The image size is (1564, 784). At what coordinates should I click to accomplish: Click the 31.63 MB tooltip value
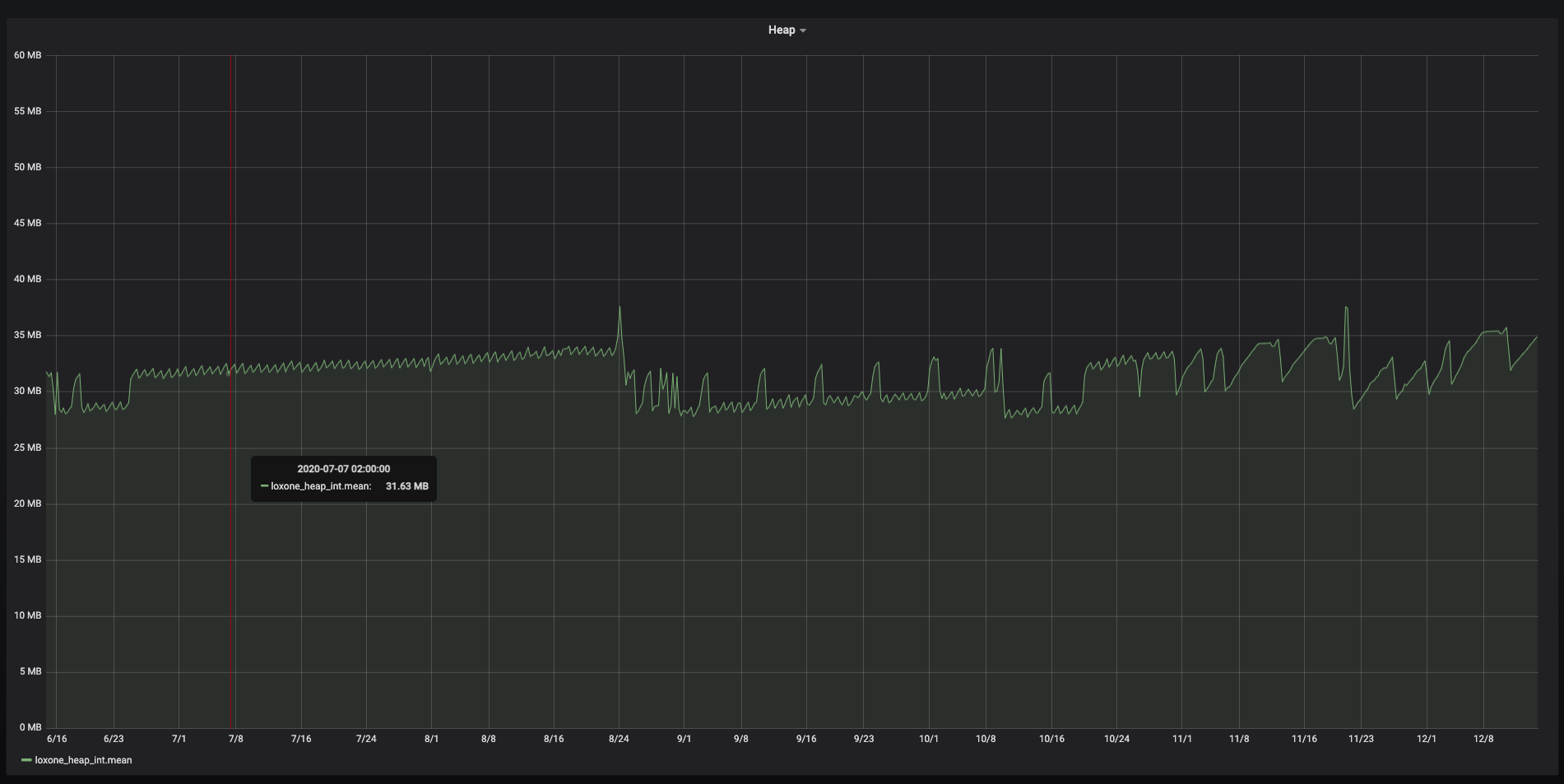406,486
